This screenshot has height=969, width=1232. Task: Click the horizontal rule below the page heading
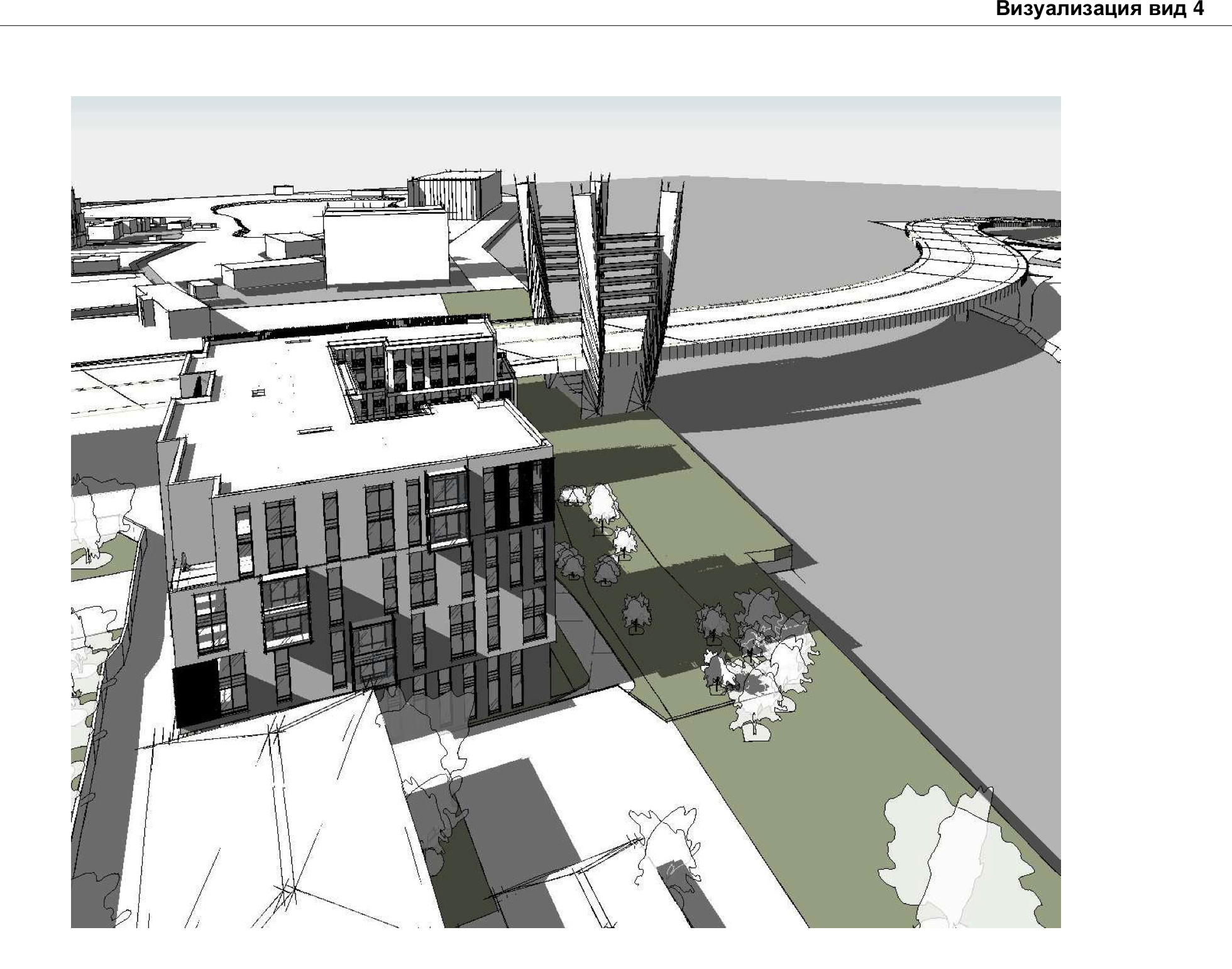click(x=616, y=25)
